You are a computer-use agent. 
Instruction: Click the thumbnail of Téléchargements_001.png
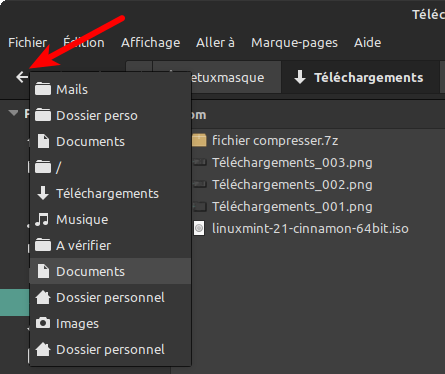[x=199, y=207]
